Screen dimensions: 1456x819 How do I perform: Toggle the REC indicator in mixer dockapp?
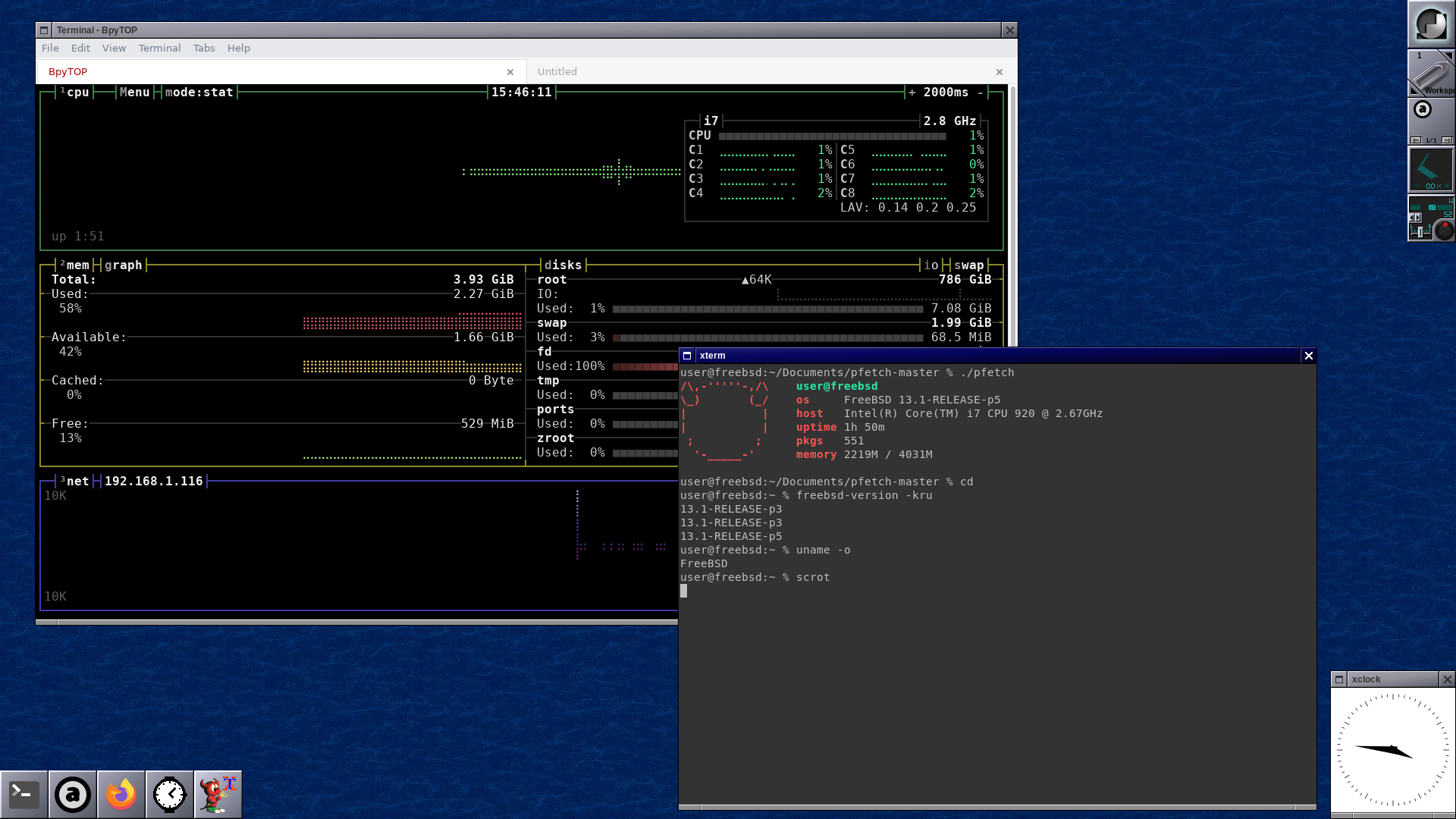[1416, 207]
